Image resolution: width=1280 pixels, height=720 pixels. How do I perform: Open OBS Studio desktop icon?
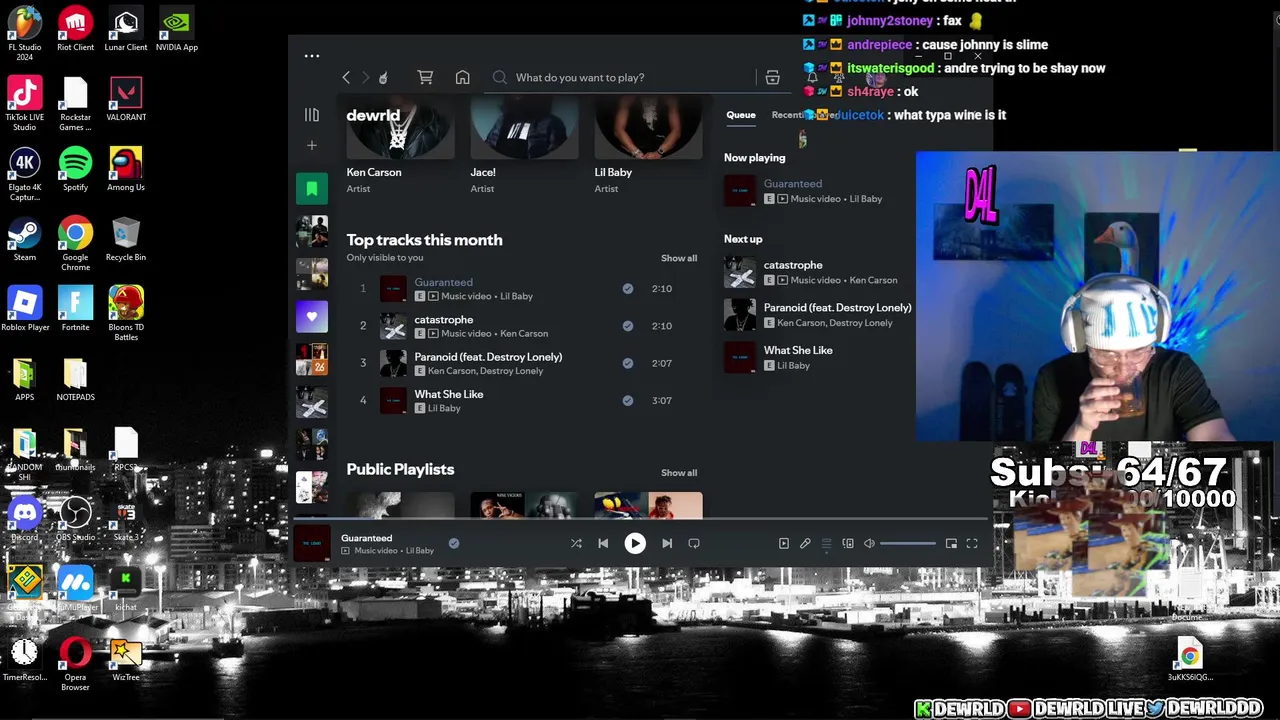tap(75, 520)
